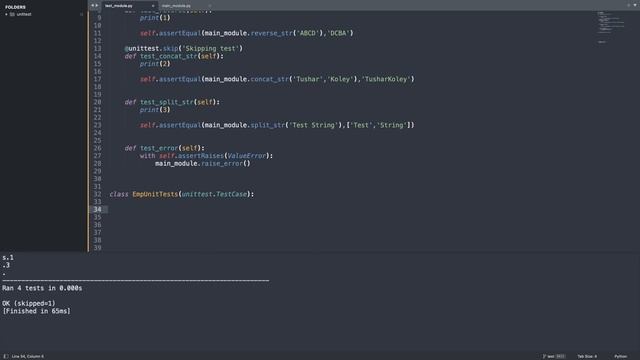
Task: Click the 'Skipping test' string
Action: click(210, 49)
